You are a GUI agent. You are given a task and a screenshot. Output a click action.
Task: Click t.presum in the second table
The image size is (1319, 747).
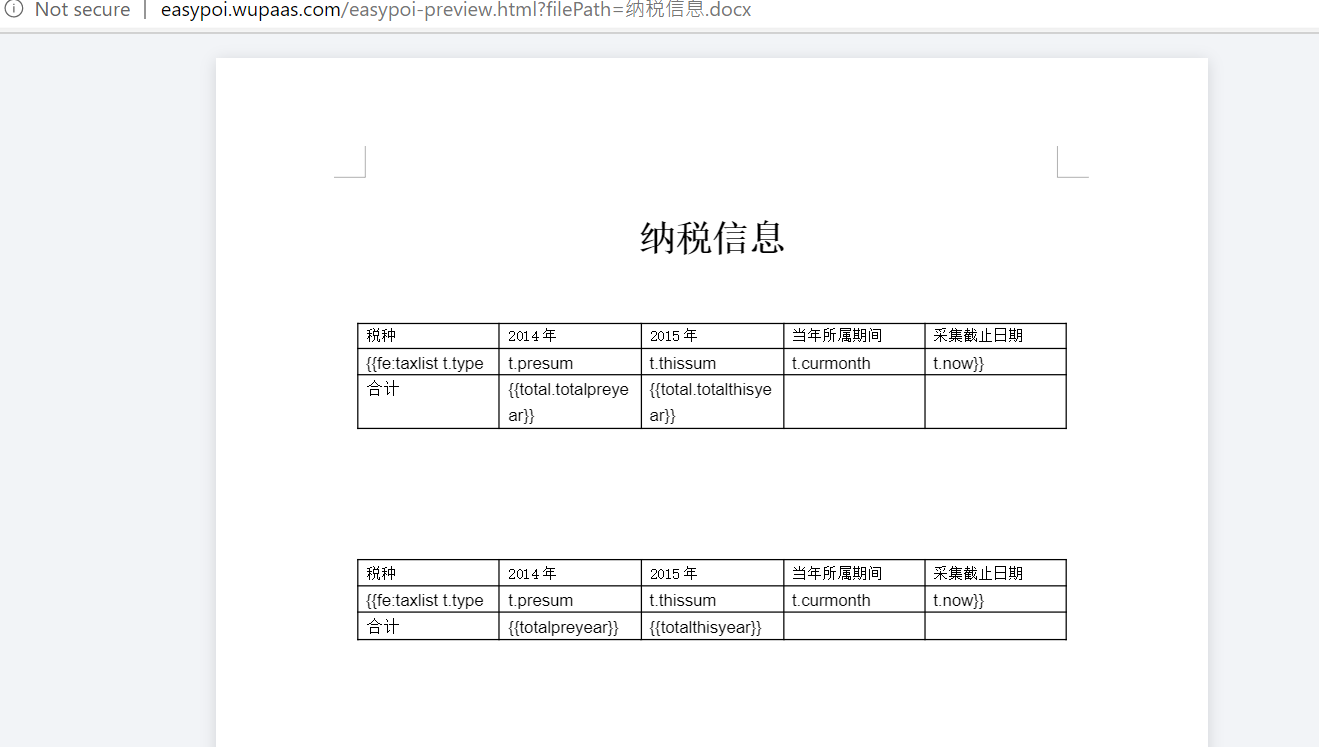pos(541,600)
